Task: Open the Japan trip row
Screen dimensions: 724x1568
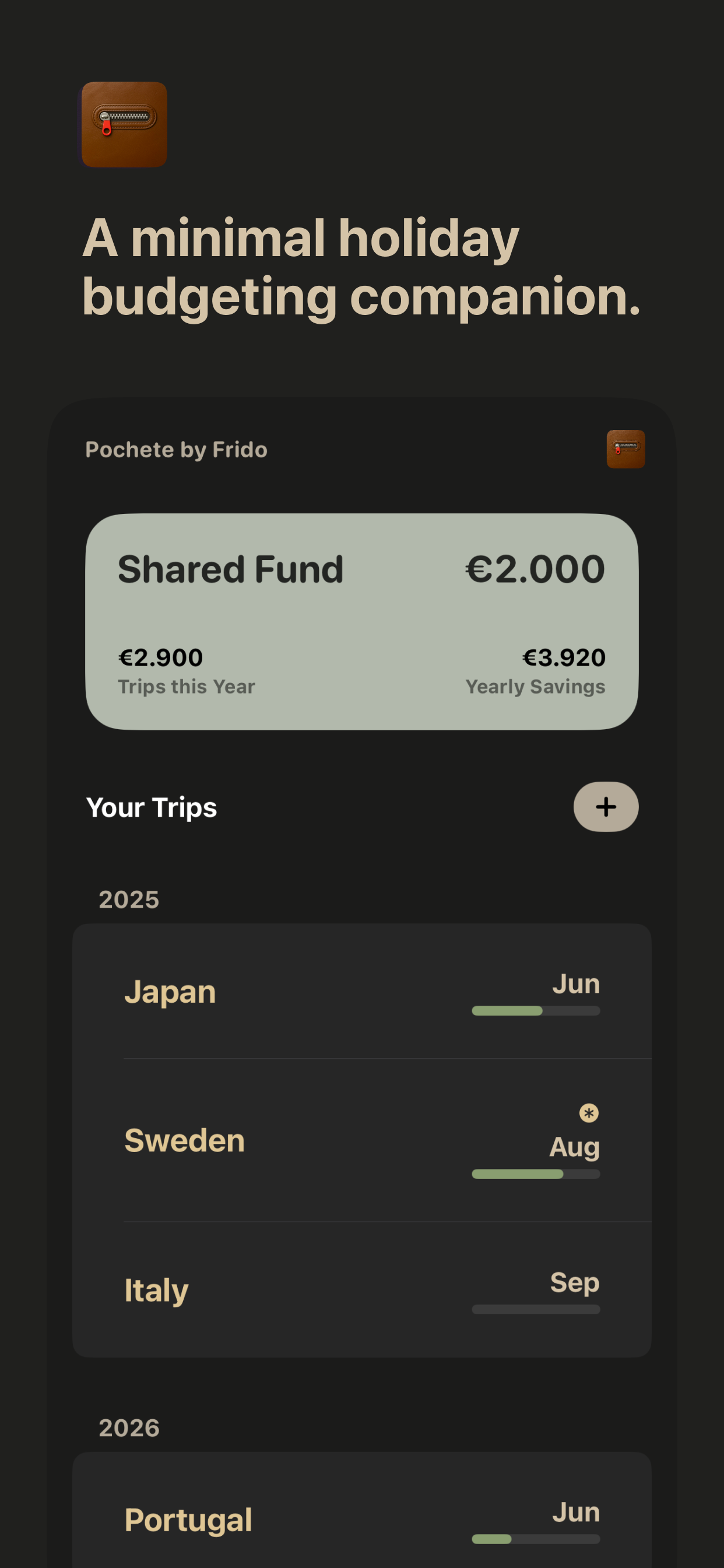Action: (362, 992)
